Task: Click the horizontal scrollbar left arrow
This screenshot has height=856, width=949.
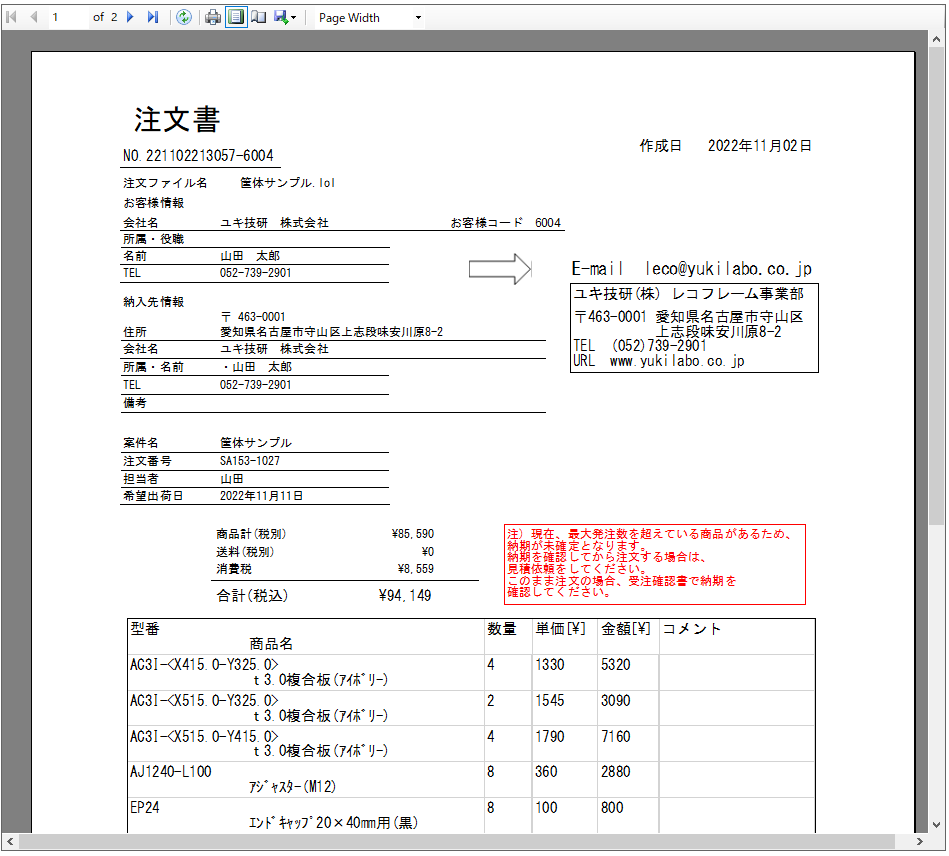Action: click(10, 841)
